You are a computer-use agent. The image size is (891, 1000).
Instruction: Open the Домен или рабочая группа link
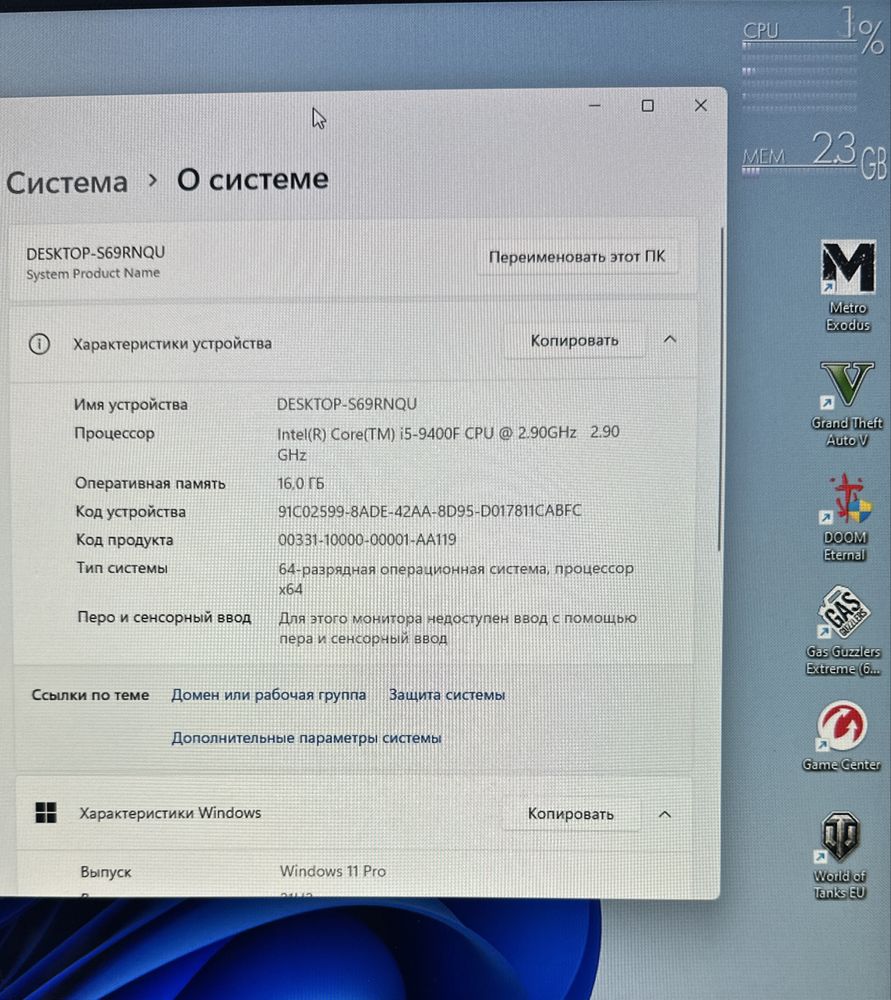click(269, 695)
